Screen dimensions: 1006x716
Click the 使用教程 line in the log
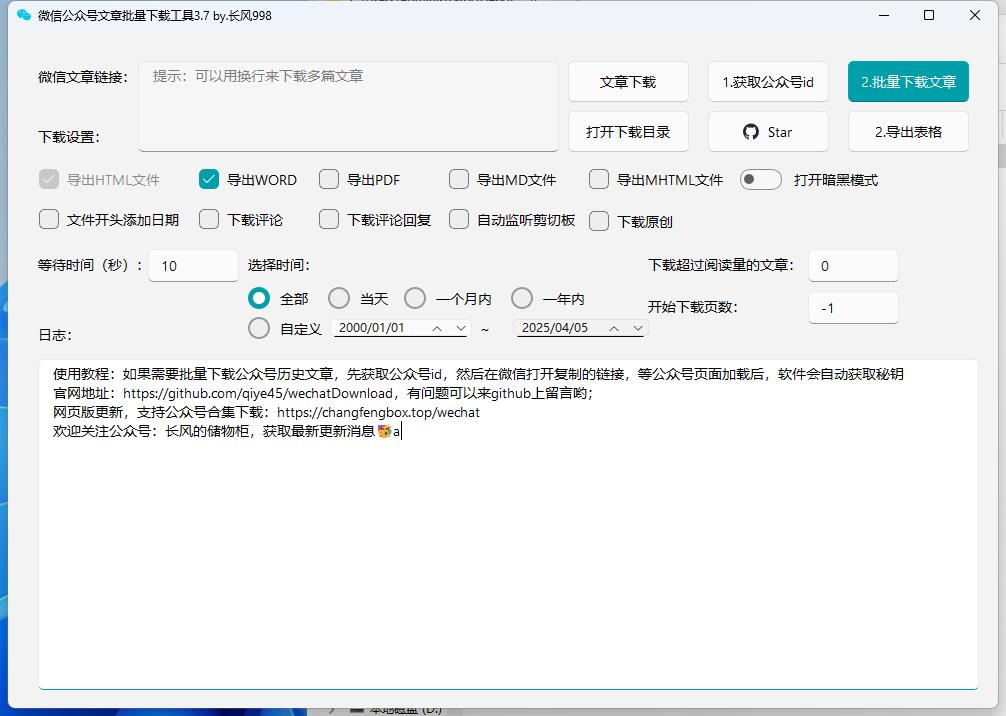tap(478, 374)
